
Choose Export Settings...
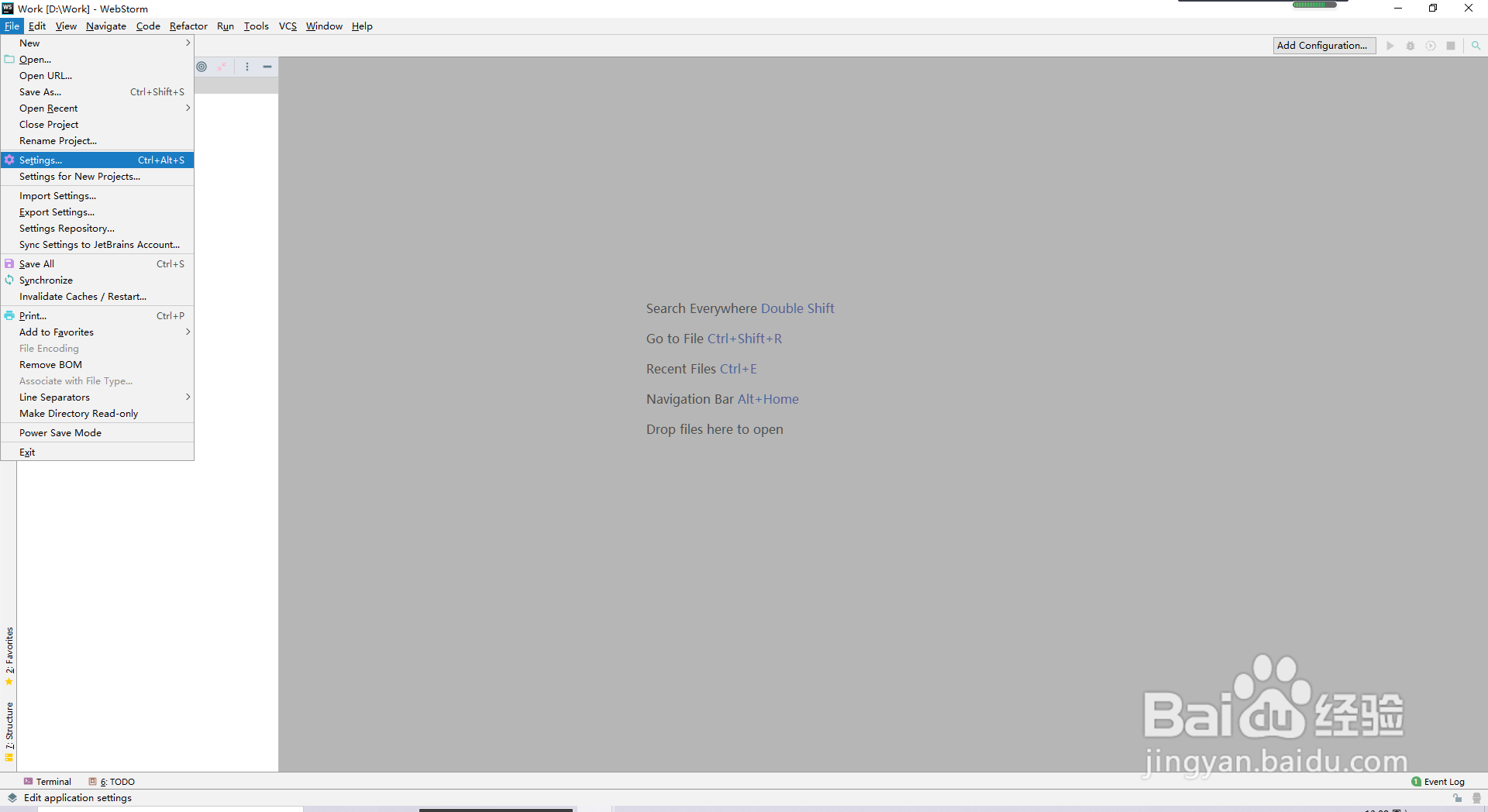click(x=97, y=212)
